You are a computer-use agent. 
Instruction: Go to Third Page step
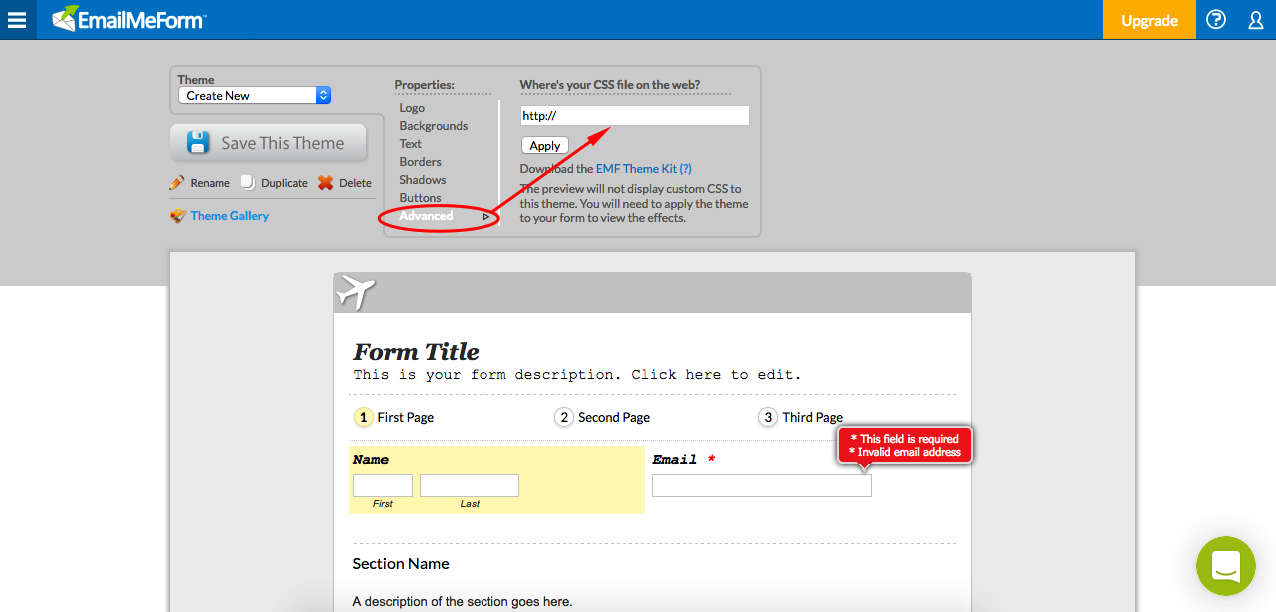(800, 417)
